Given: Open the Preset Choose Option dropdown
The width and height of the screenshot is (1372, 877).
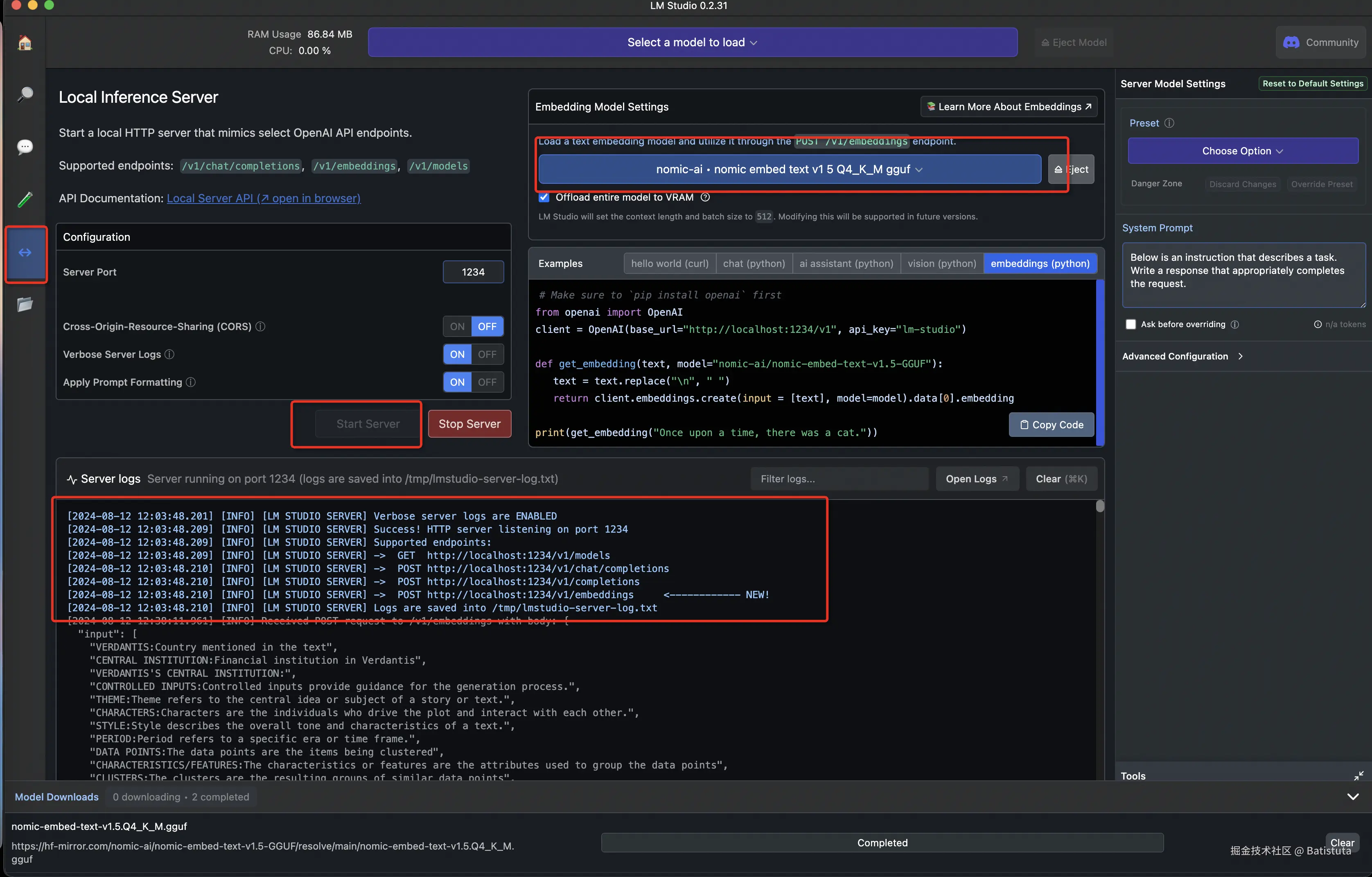Looking at the screenshot, I should 1243,151.
